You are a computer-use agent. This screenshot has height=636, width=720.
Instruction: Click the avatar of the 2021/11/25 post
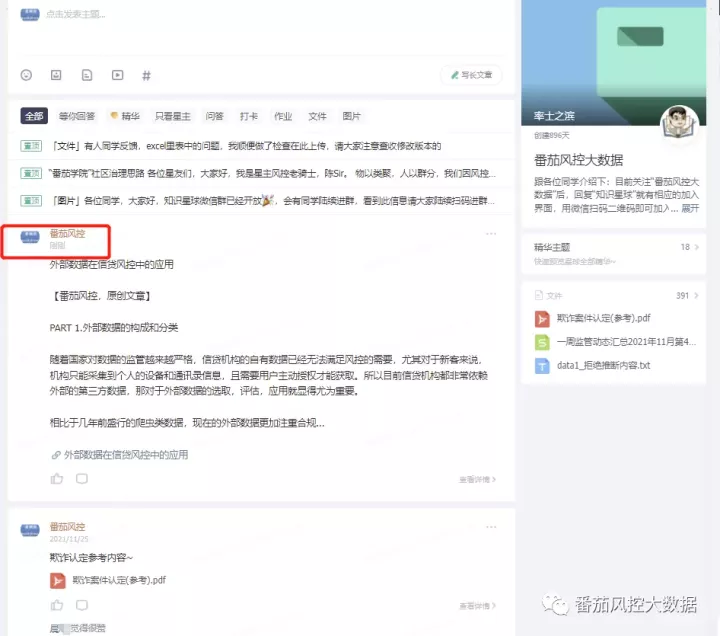point(30,530)
